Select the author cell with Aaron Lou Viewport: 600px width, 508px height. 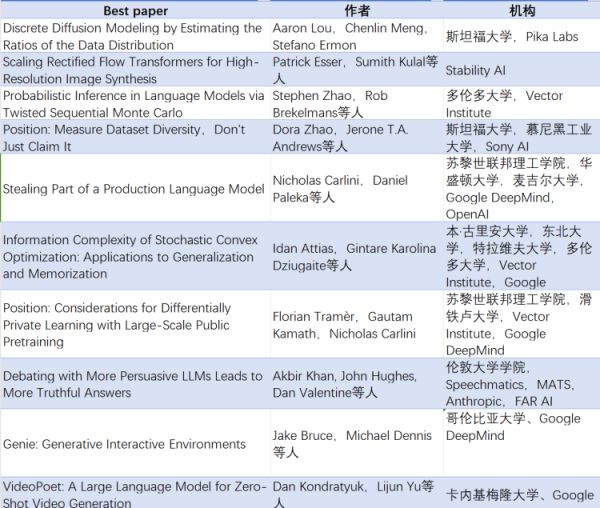tap(355, 37)
